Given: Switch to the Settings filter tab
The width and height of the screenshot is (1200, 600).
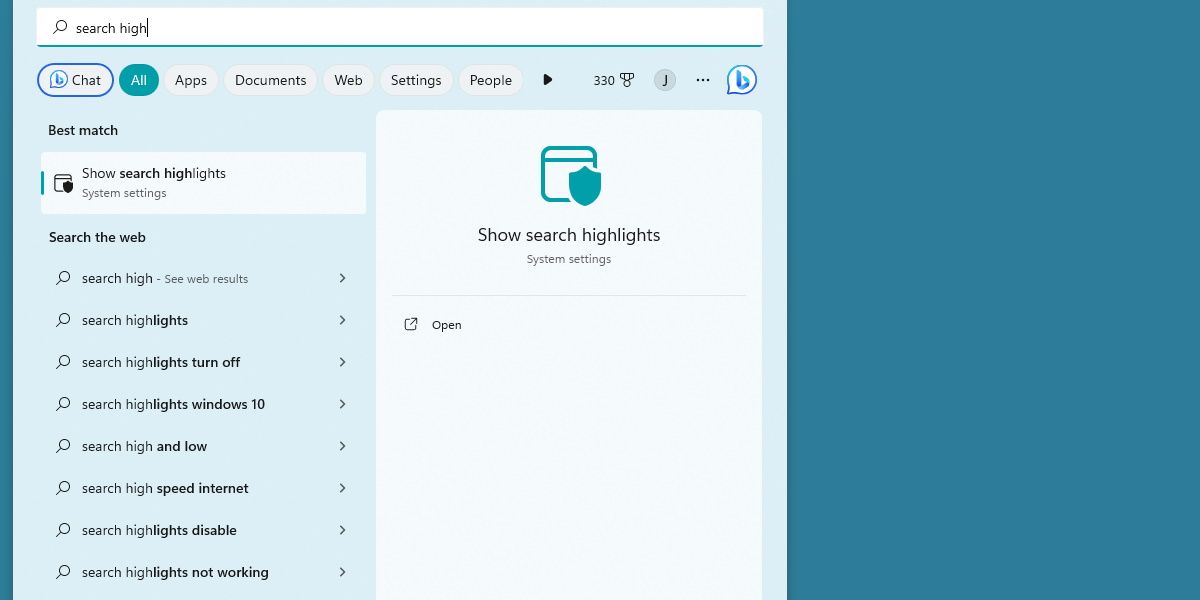Looking at the screenshot, I should pos(416,80).
